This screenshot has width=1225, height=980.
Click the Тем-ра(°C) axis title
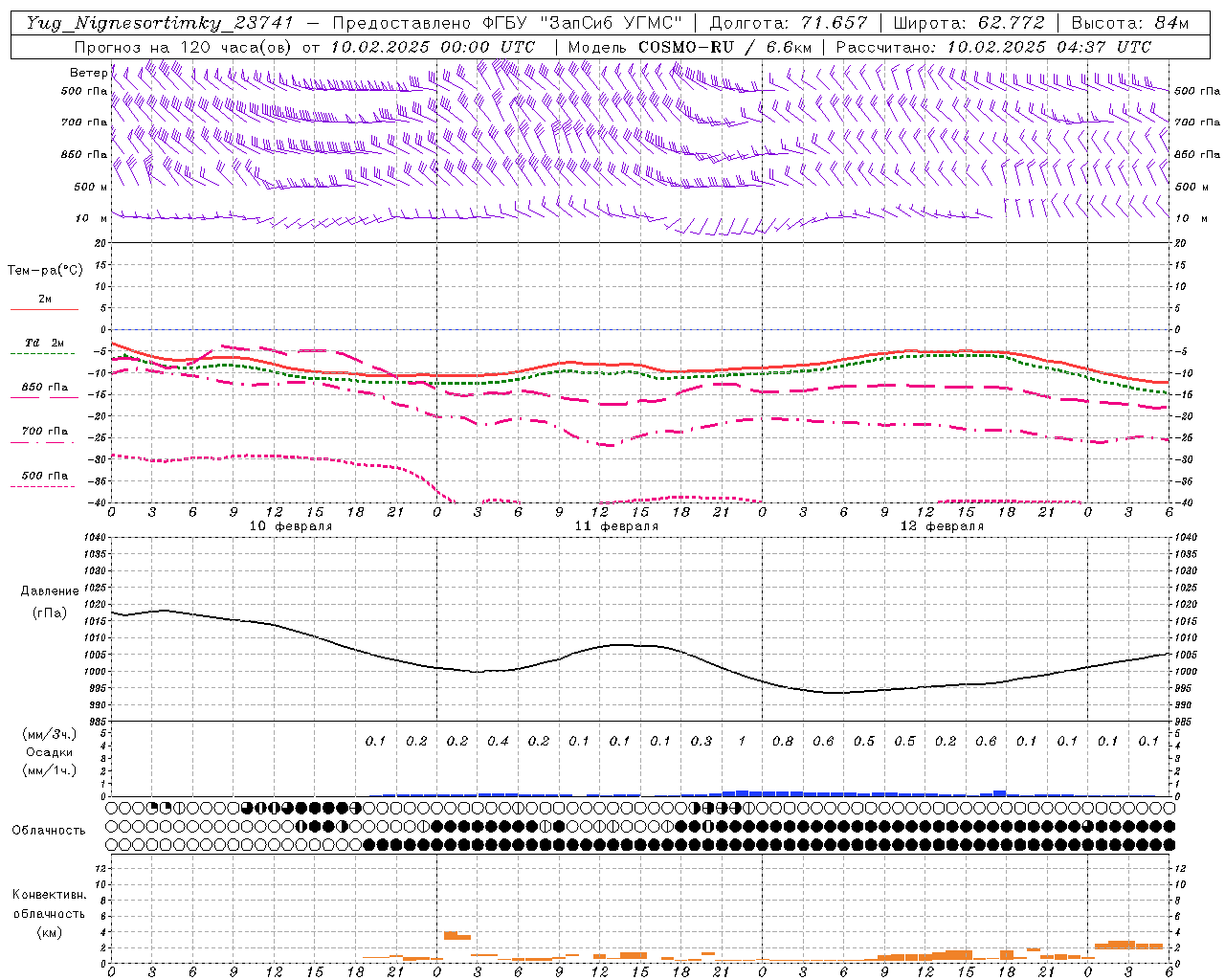(x=45, y=271)
